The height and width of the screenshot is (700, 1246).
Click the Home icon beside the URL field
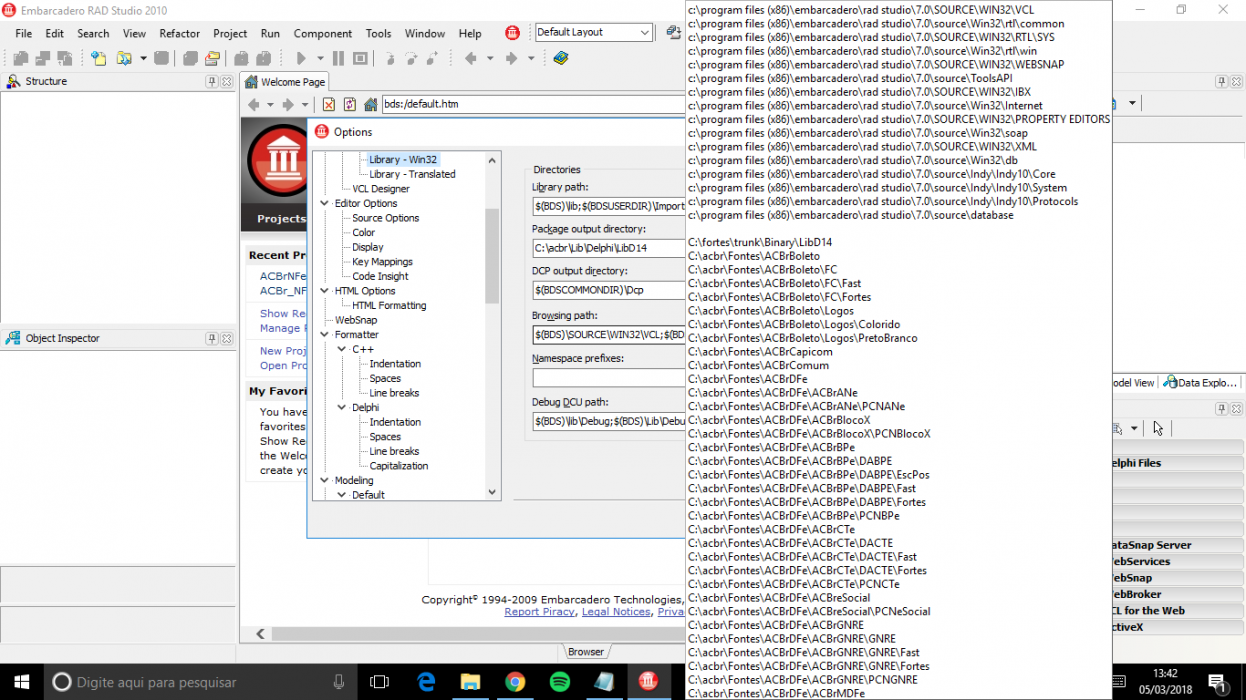click(371, 104)
